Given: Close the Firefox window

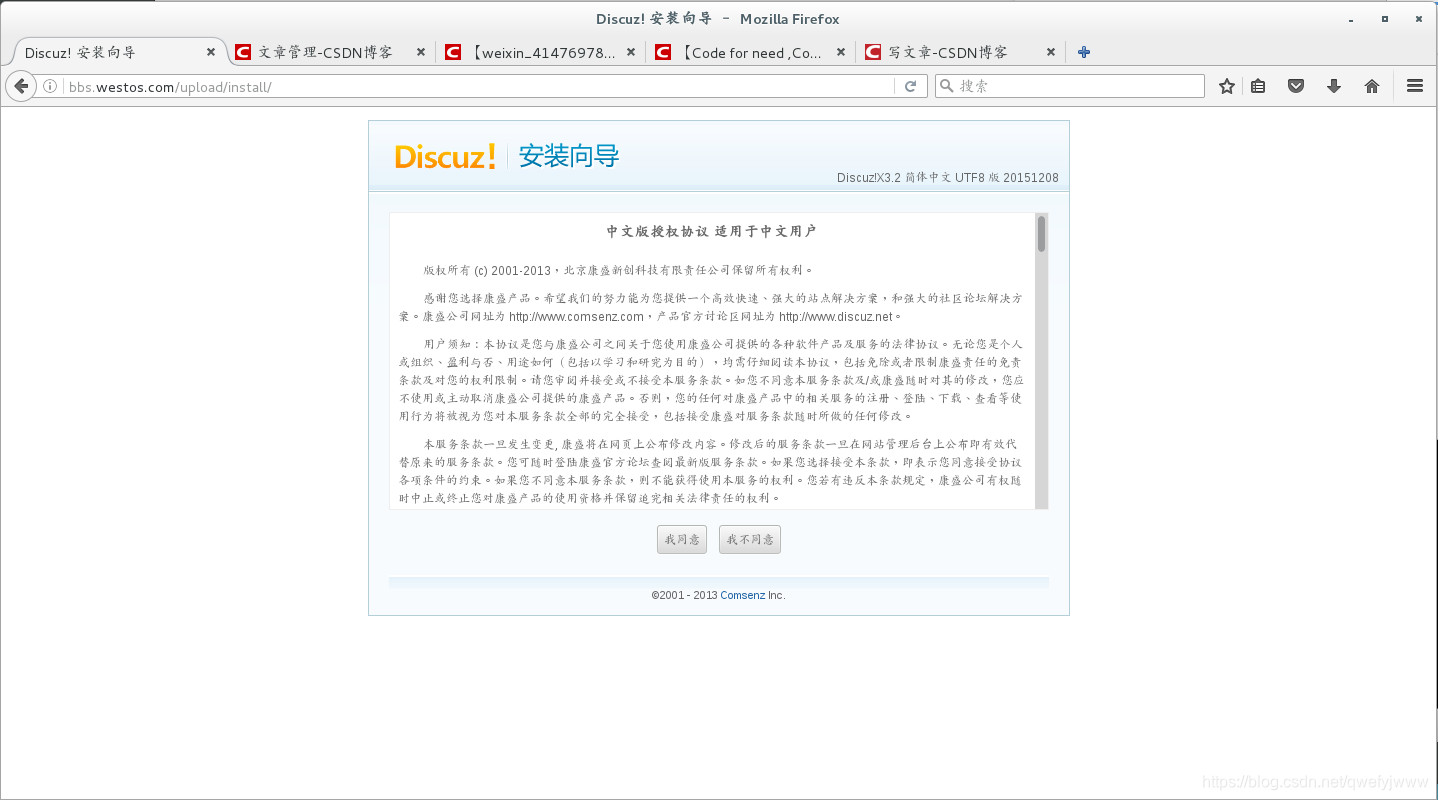Looking at the screenshot, I should pos(1417,19).
